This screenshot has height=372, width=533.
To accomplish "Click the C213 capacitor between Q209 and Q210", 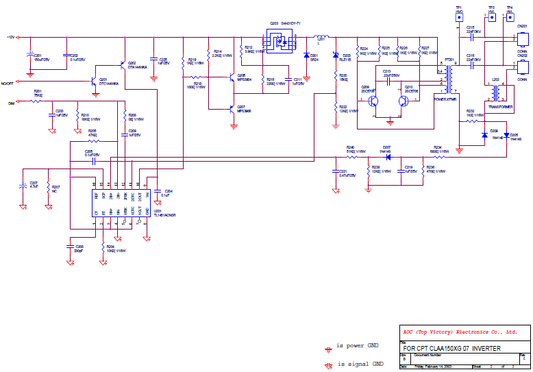I will pos(389,82).
